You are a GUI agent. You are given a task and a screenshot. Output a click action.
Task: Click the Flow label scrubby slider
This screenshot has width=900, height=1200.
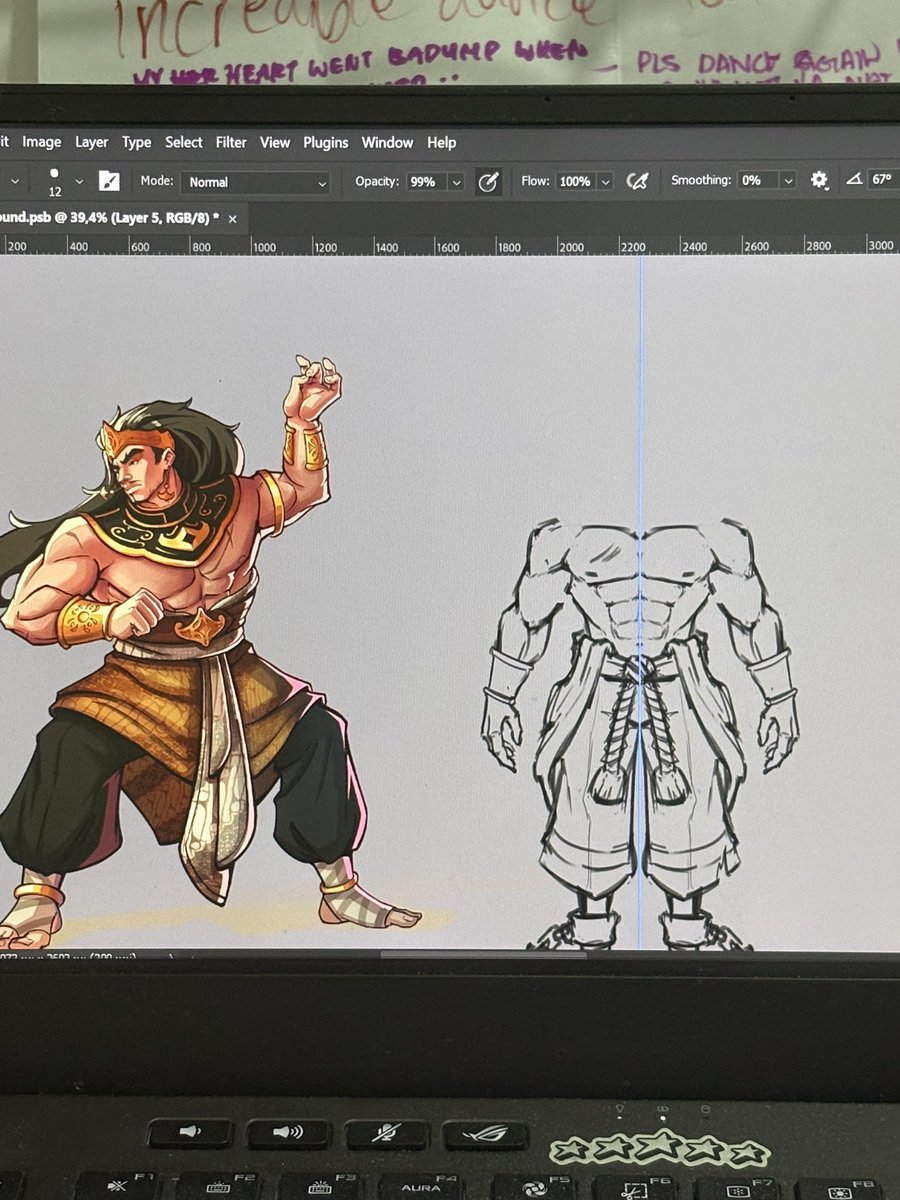(x=535, y=181)
